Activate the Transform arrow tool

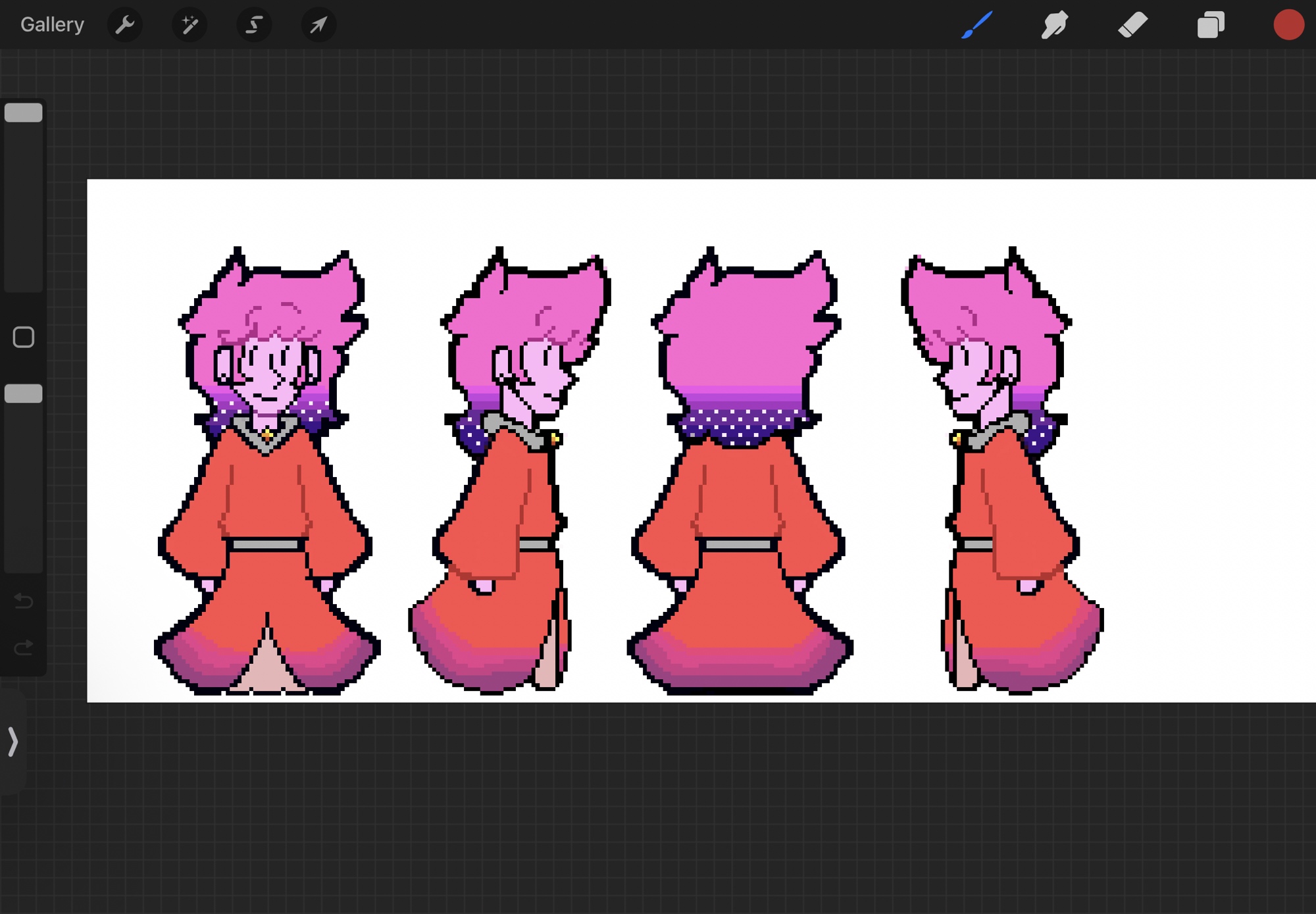[x=318, y=25]
